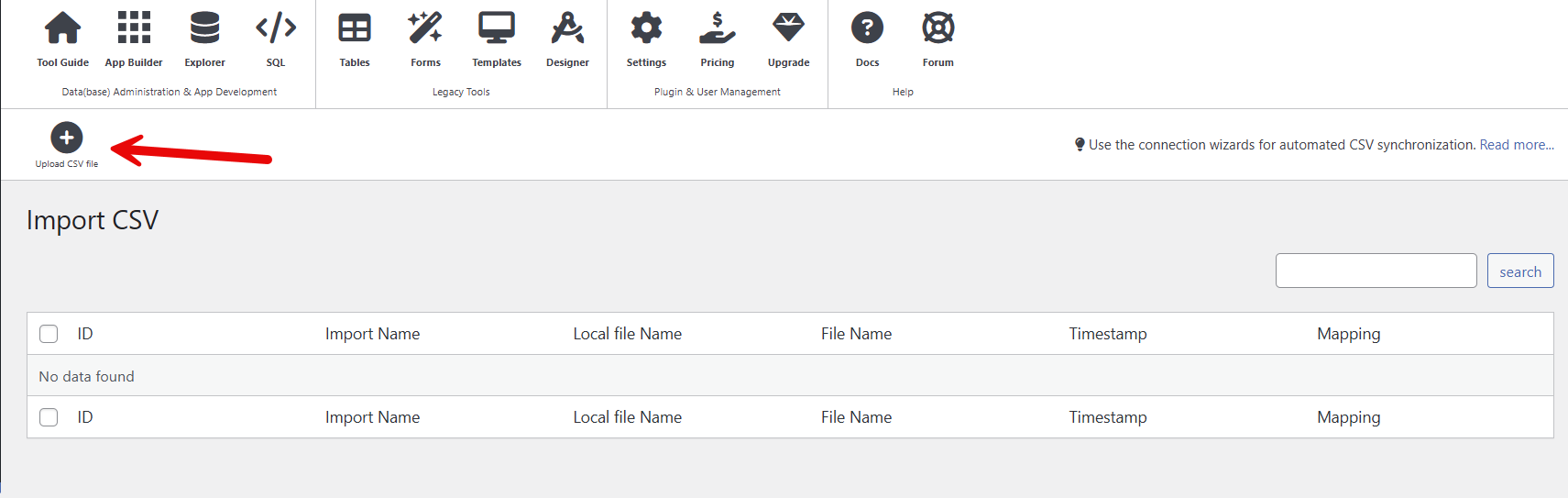This screenshot has height=498, width=1568.
Task: Click the Upload CSV file plus button
Action: pos(66,138)
